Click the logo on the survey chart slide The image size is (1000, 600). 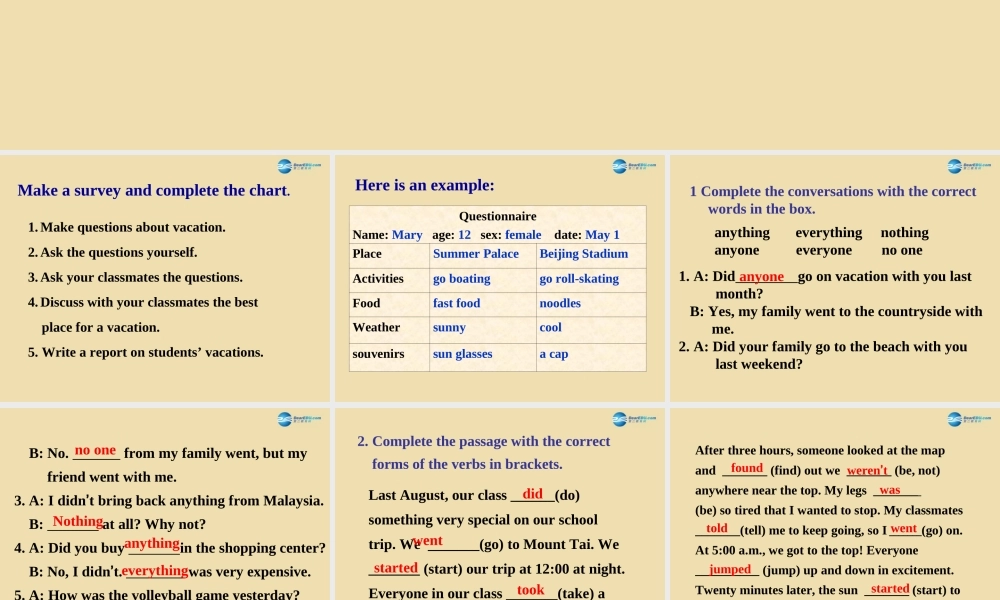coord(299,166)
